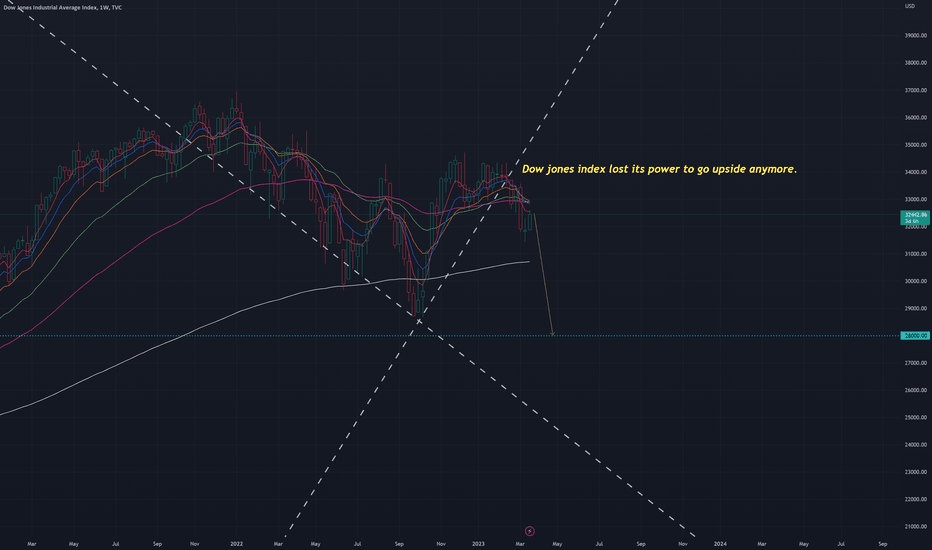Click the 36000.00 price axis label
932x550 pixels.
coord(915,118)
